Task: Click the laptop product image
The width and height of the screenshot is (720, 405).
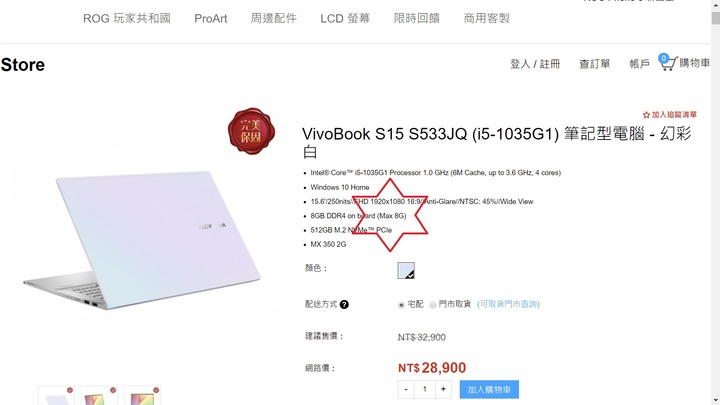Action: [142, 240]
